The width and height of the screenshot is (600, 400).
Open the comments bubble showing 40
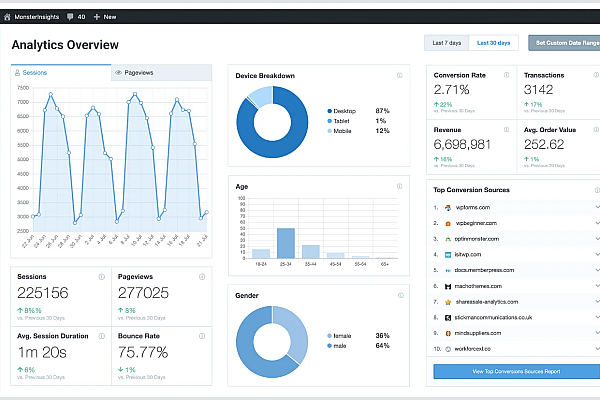[73, 17]
